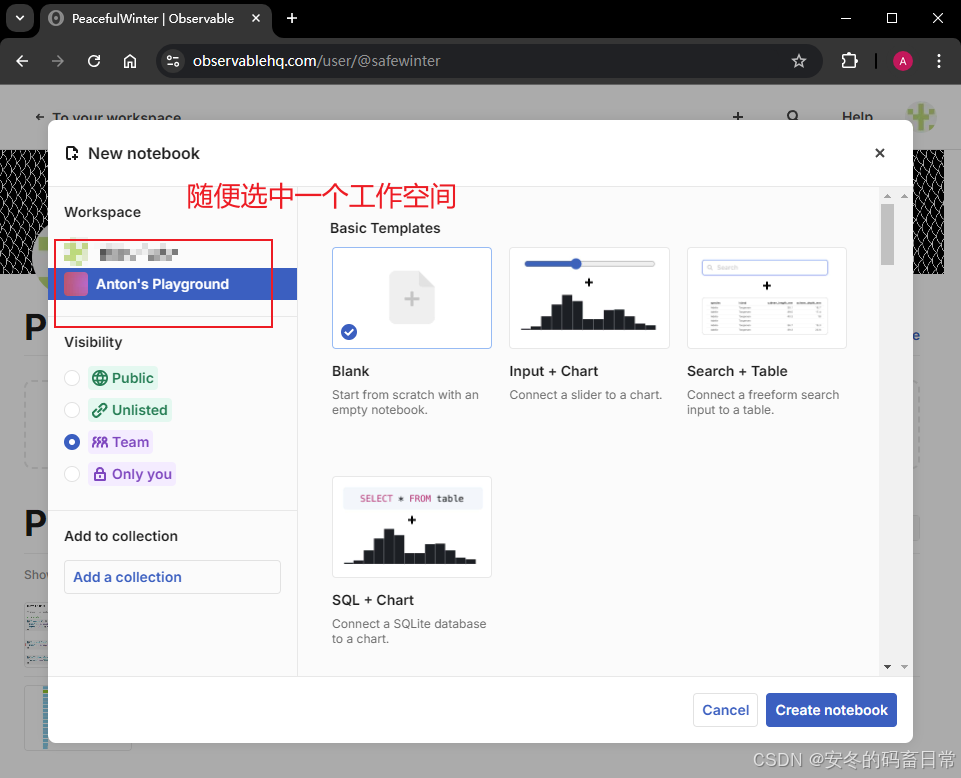Image resolution: width=961 pixels, height=778 pixels.
Task: Click the Visibility section heading
Action: (x=93, y=342)
